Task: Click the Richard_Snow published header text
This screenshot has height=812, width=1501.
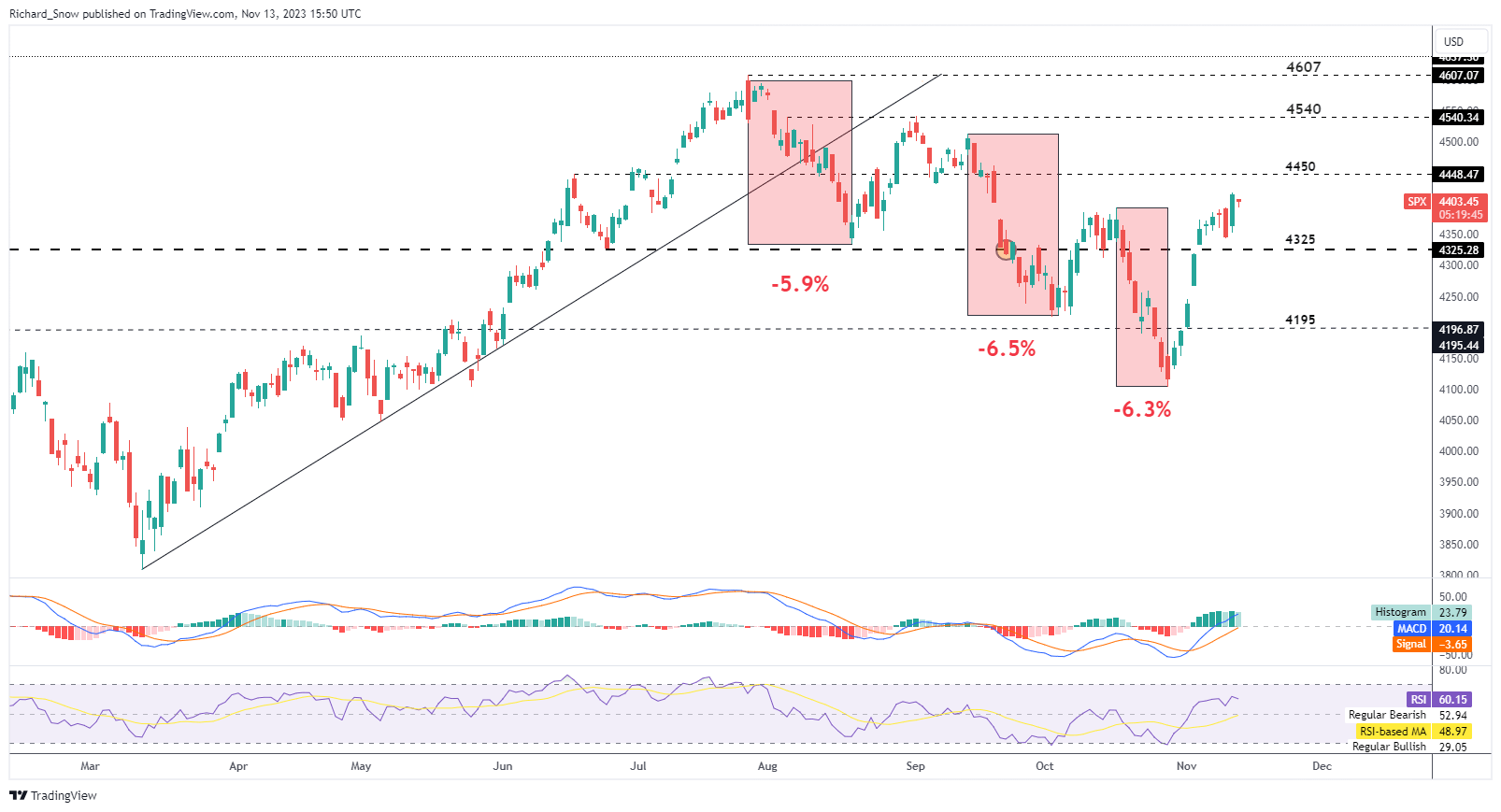Action: [185, 14]
